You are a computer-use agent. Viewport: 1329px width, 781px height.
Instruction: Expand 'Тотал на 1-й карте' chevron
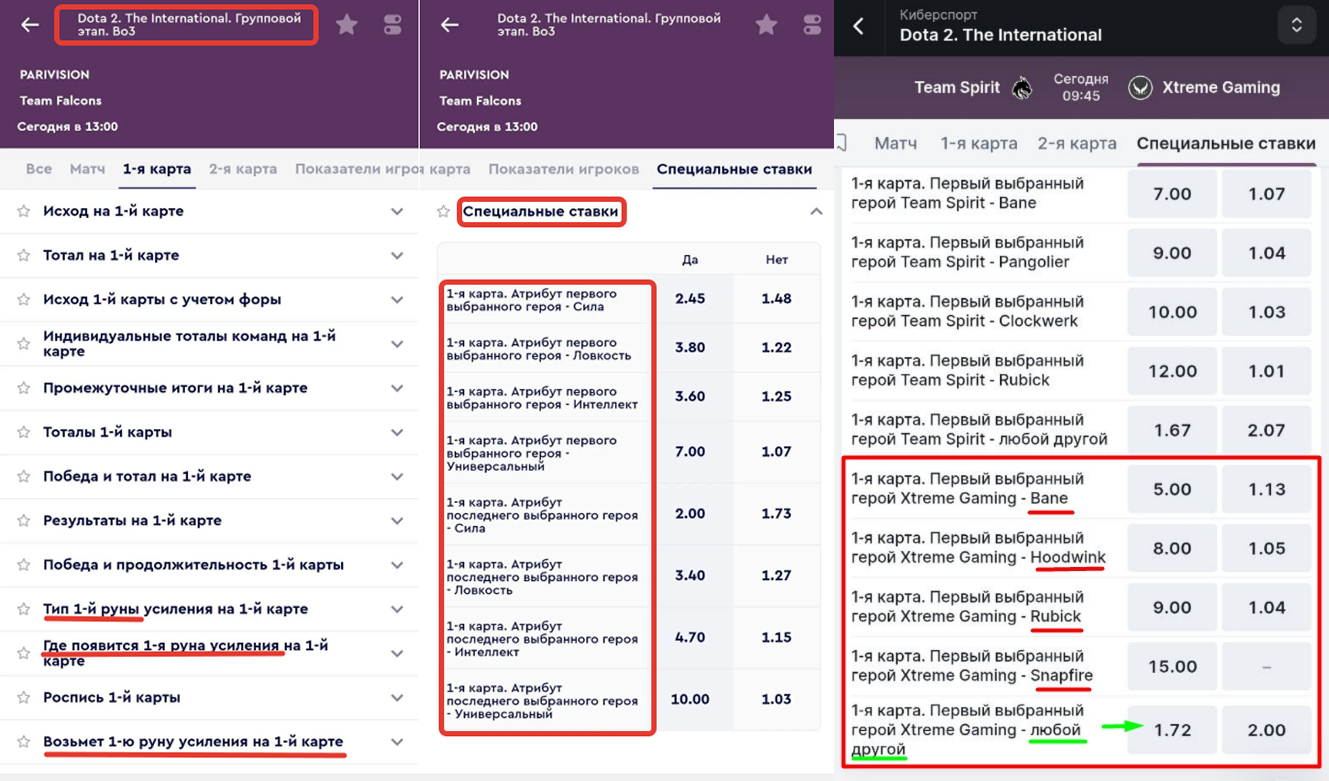[x=397, y=255]
